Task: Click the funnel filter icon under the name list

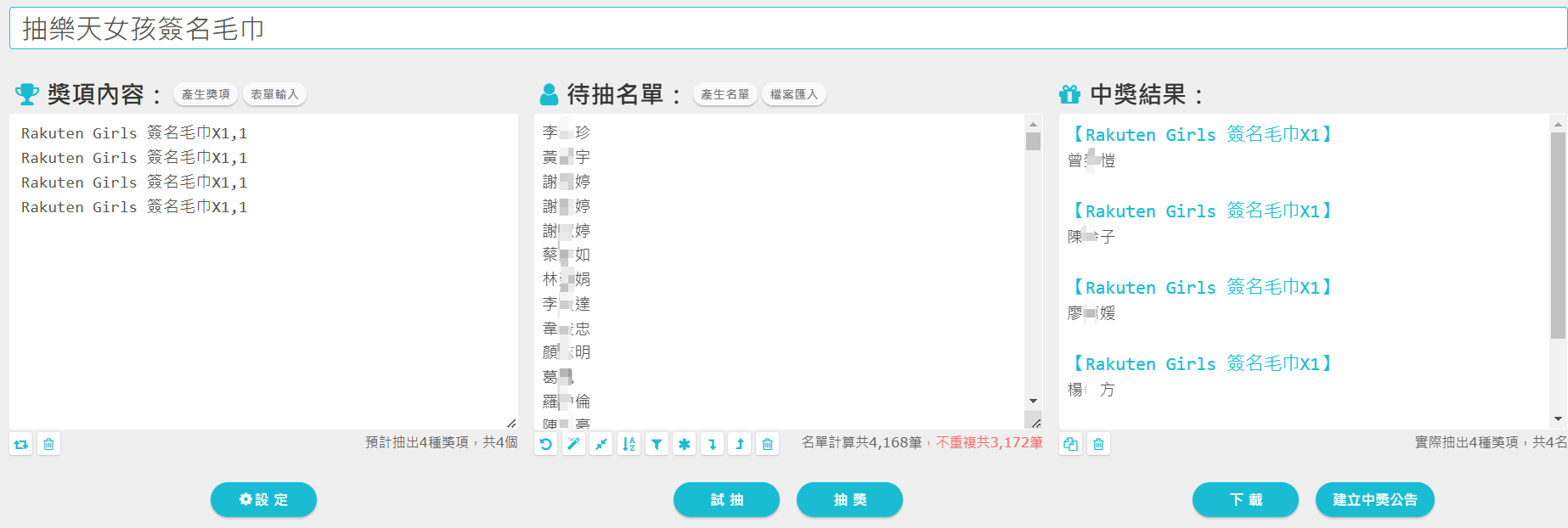Action: click(657, 444)
